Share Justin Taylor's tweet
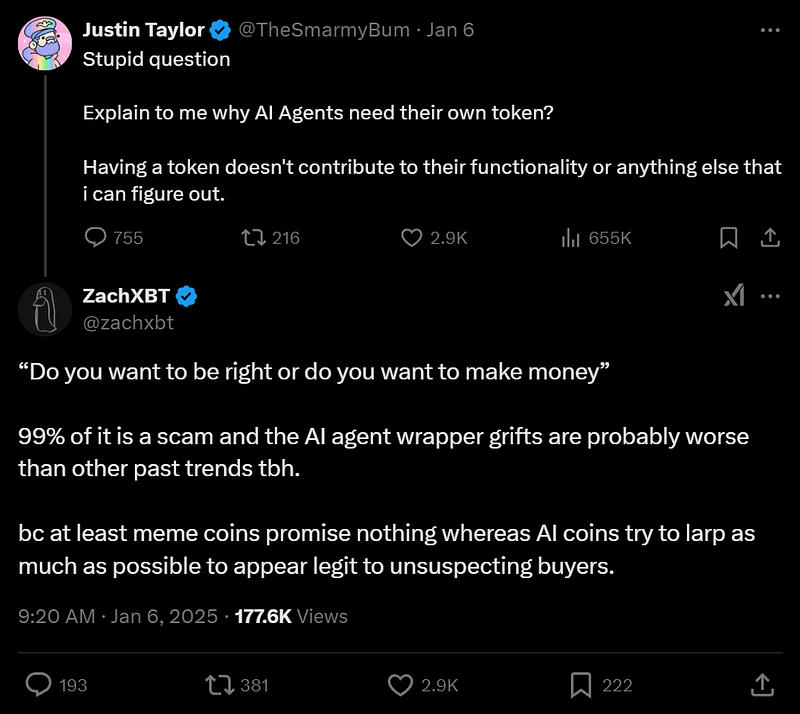The height and width of the screenshot is (714, 800). pos(770,238)
